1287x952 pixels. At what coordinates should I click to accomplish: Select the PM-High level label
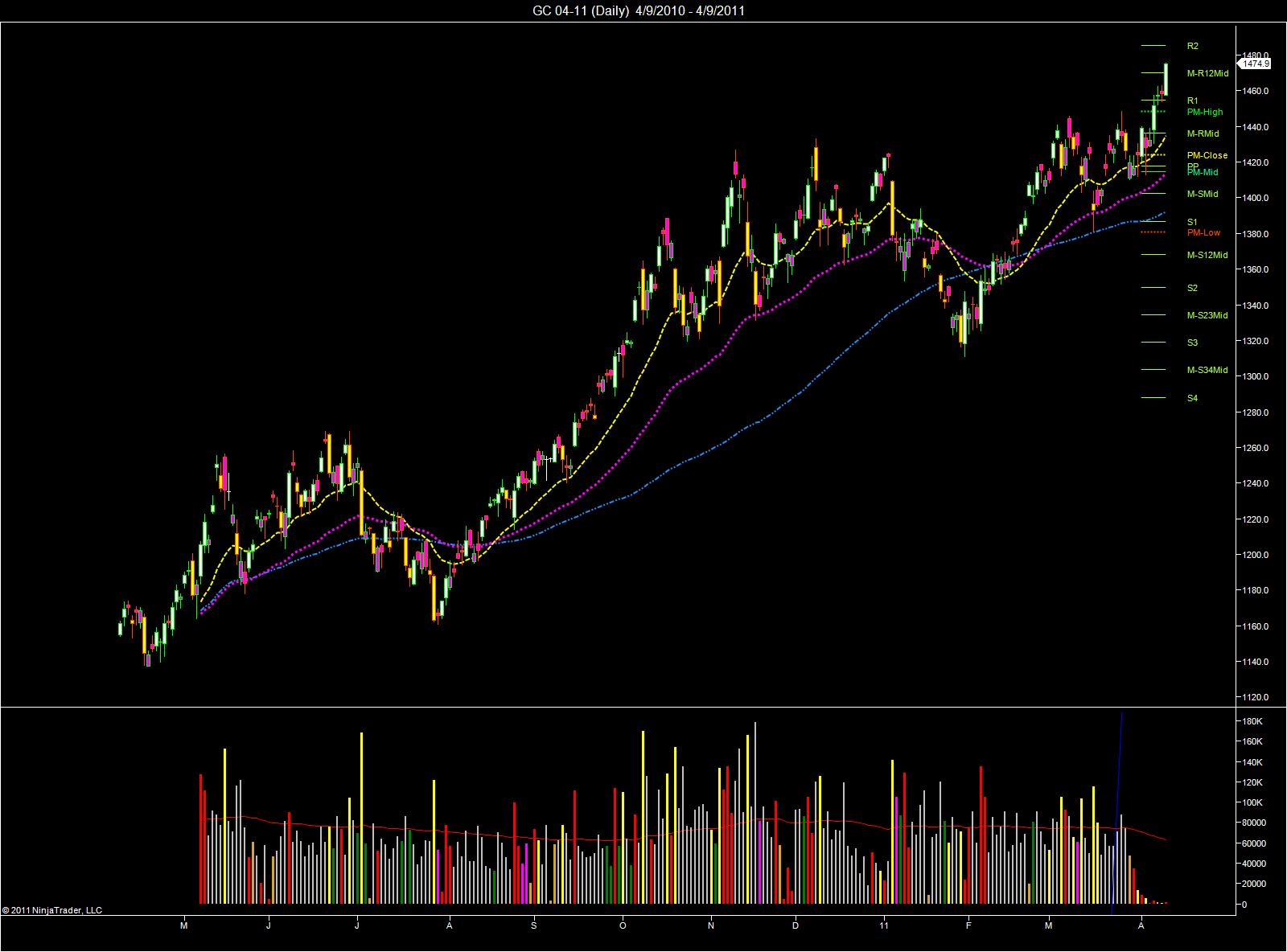point(1204,112)
